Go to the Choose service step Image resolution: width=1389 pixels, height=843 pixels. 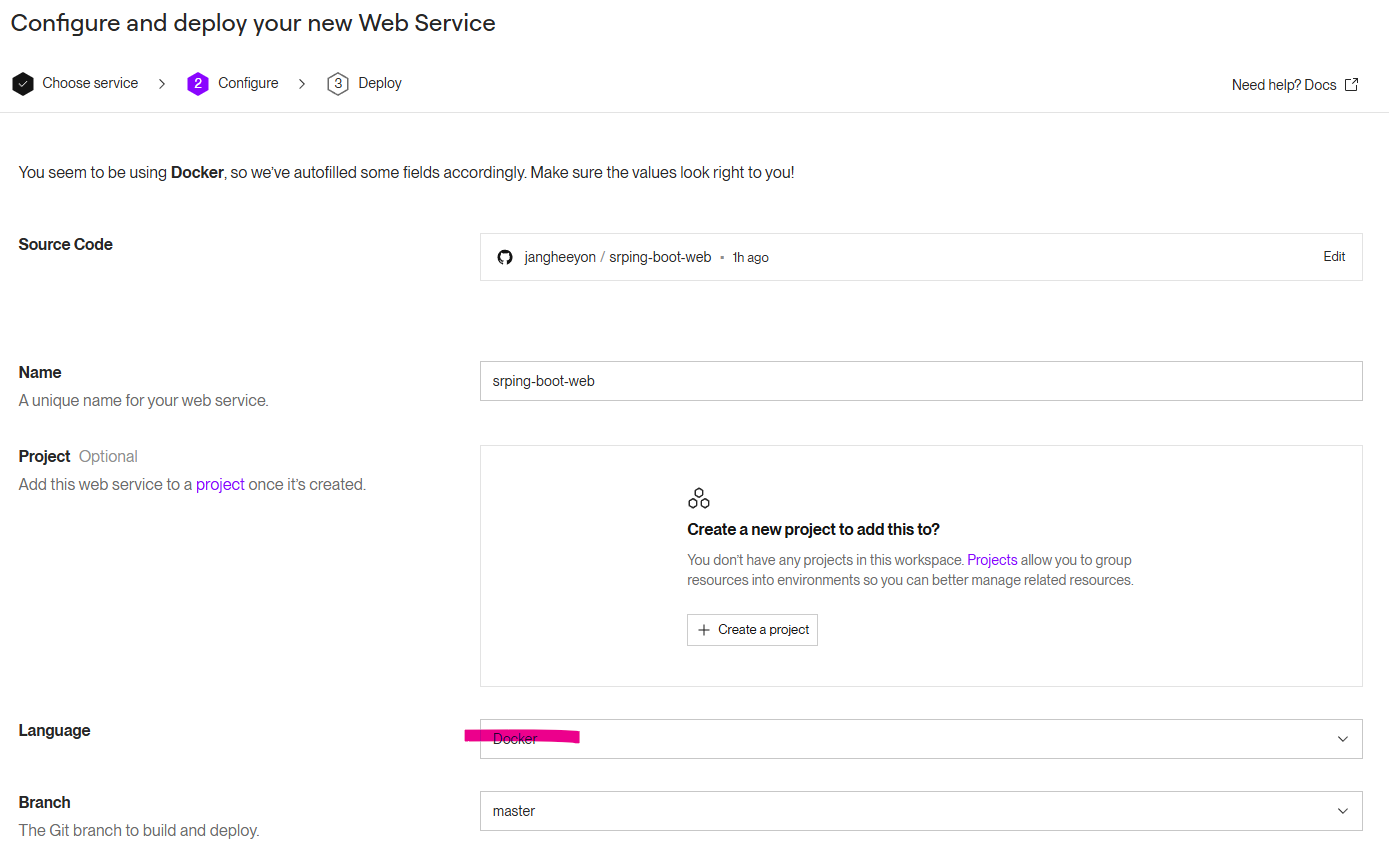coord(90,84)
